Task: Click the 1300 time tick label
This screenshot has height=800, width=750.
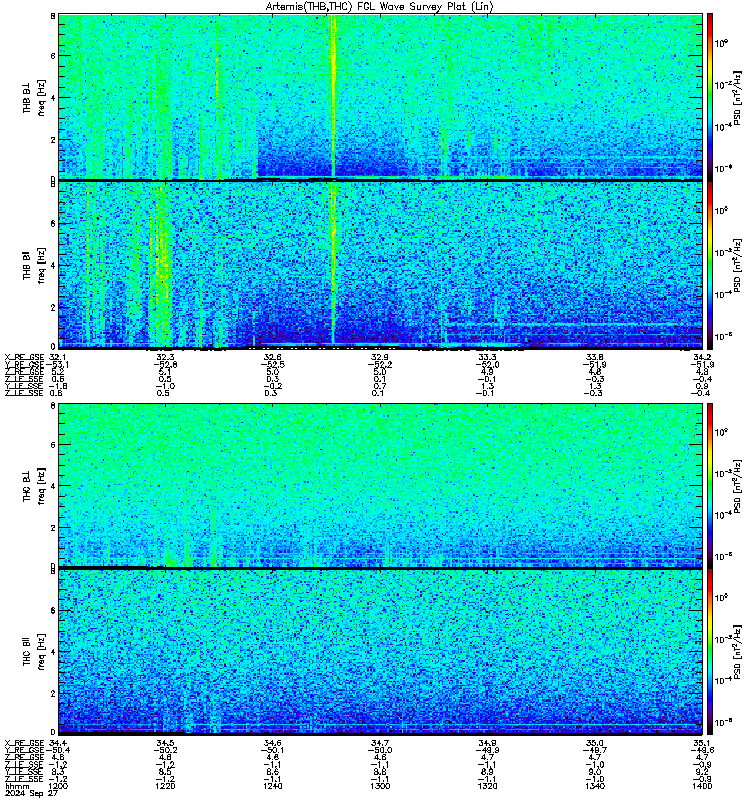Action: coord(380,786)
